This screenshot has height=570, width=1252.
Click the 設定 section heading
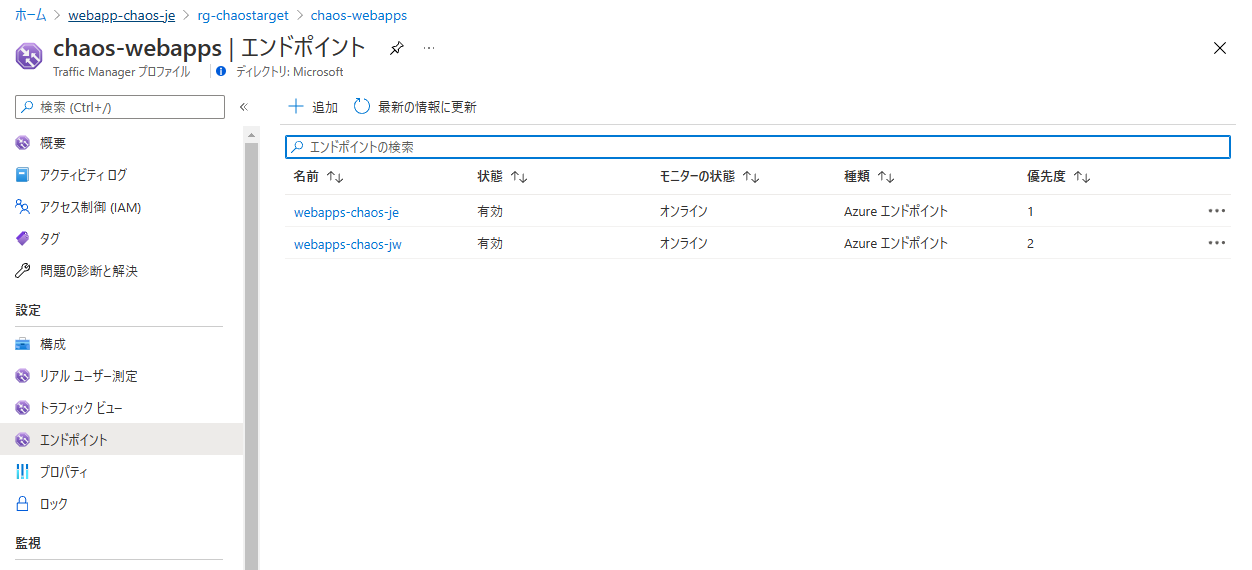tap(28, 310)
